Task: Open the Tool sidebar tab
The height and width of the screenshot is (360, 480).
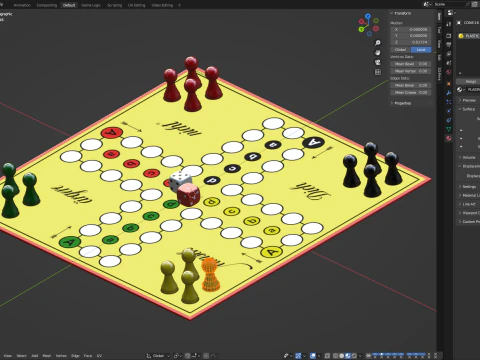Action: pyautogui.click(x=439, y=30)
